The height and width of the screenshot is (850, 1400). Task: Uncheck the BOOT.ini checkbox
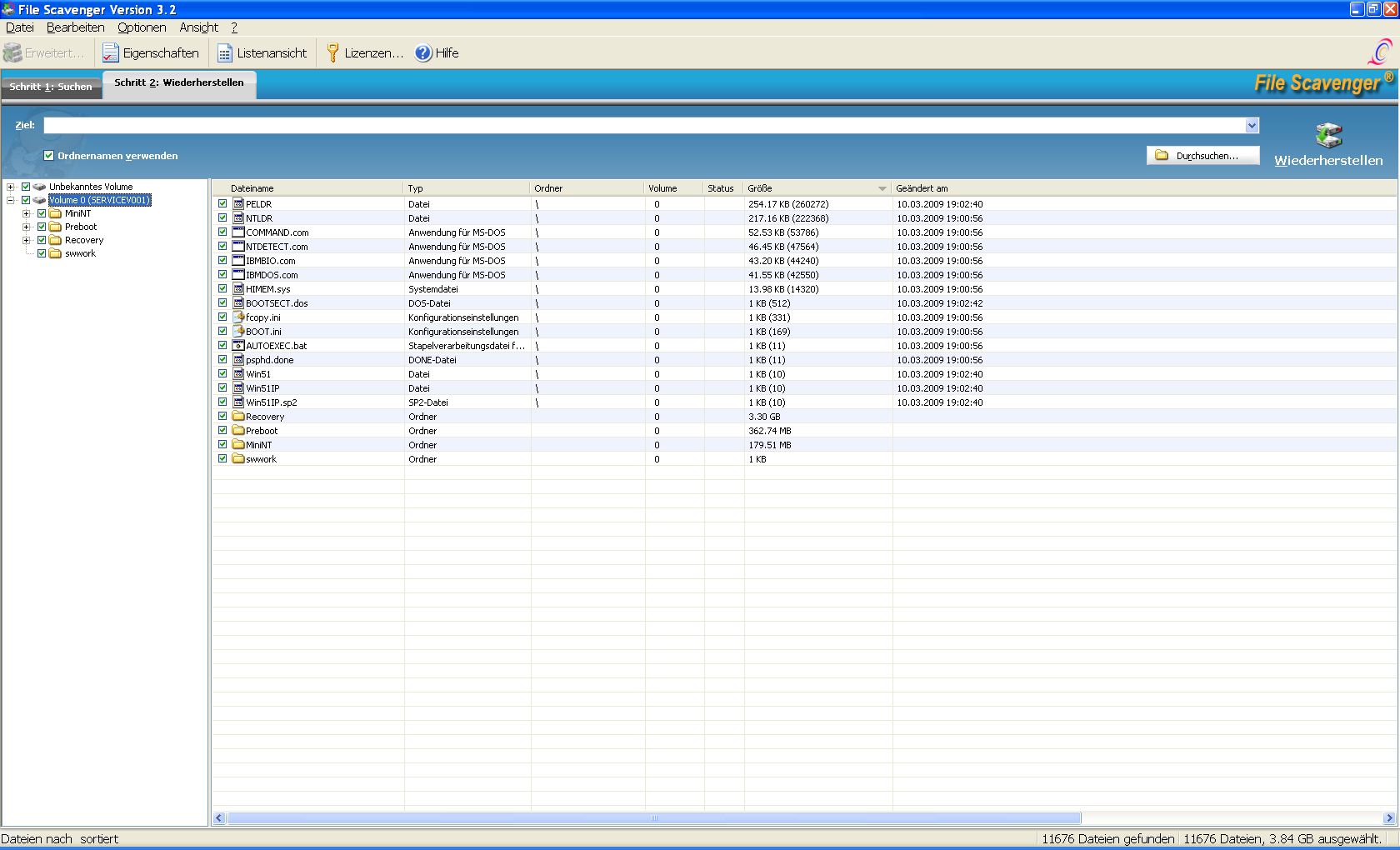(222, 332)
